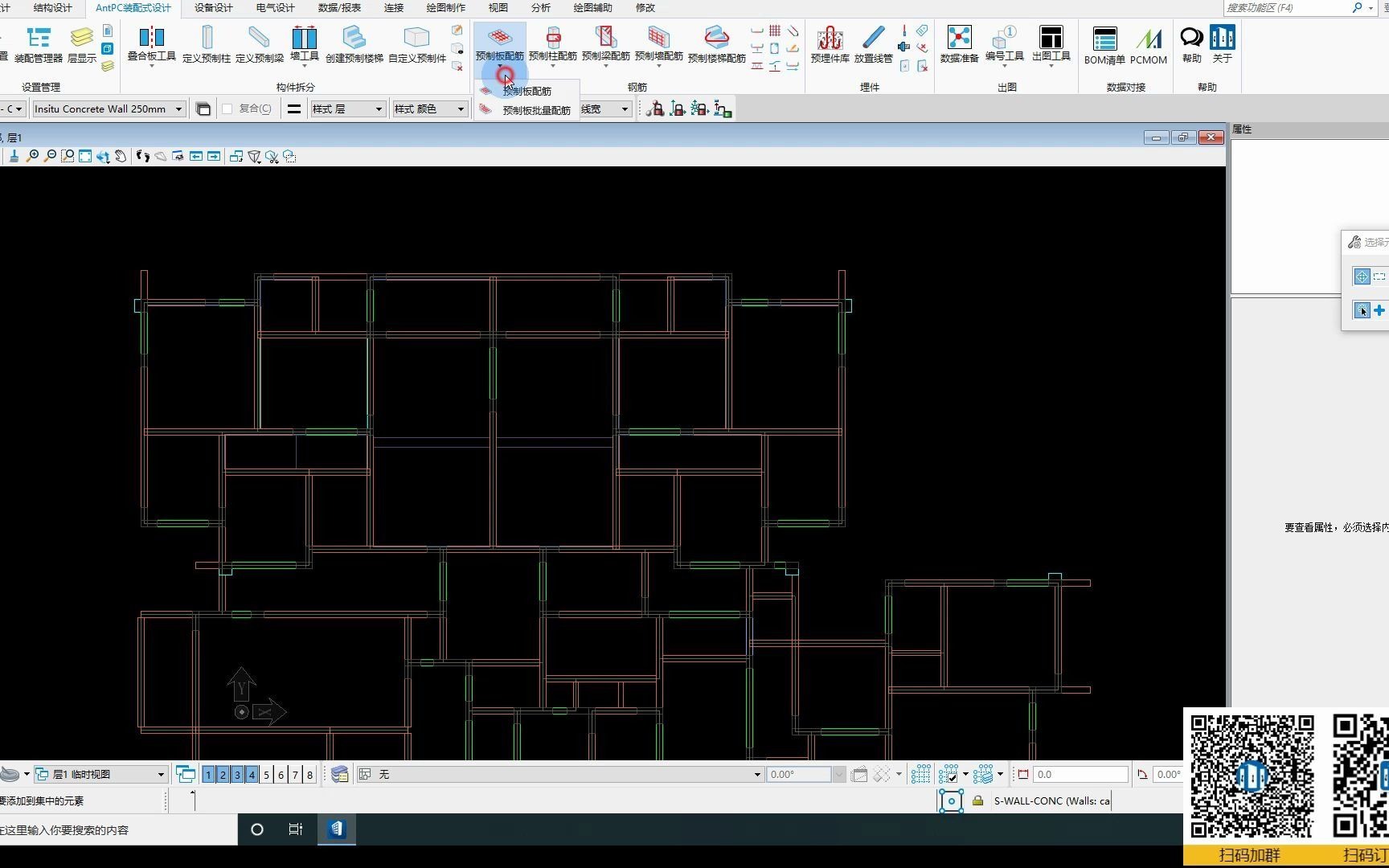This screenshot has height=868, width=1389.
Task: Select the 放置线管 place conduit tool
Action: point(874,45)
